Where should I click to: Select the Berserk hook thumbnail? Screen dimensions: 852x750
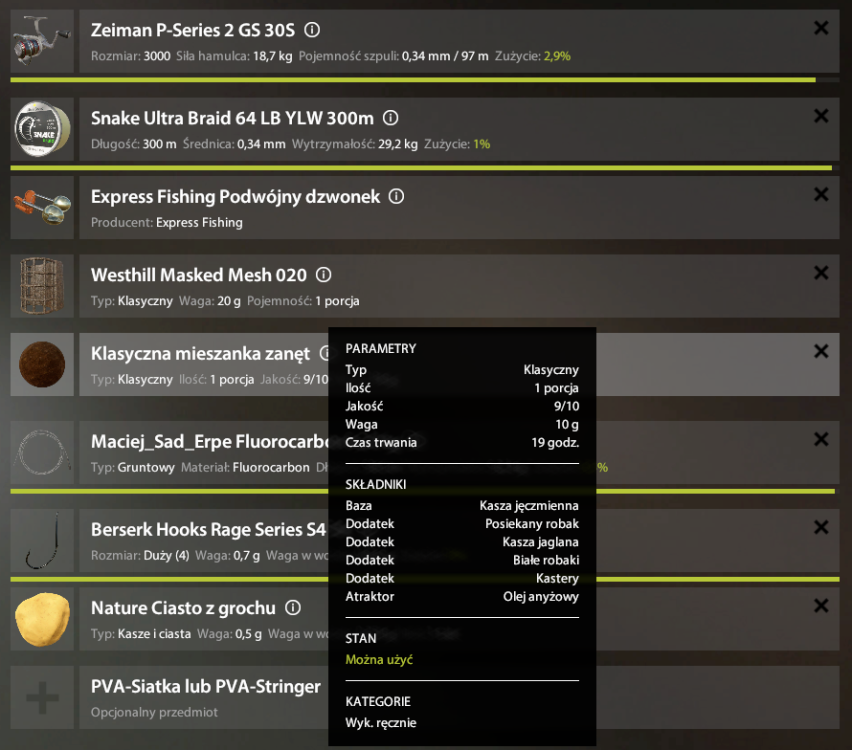tap(42, 540)
